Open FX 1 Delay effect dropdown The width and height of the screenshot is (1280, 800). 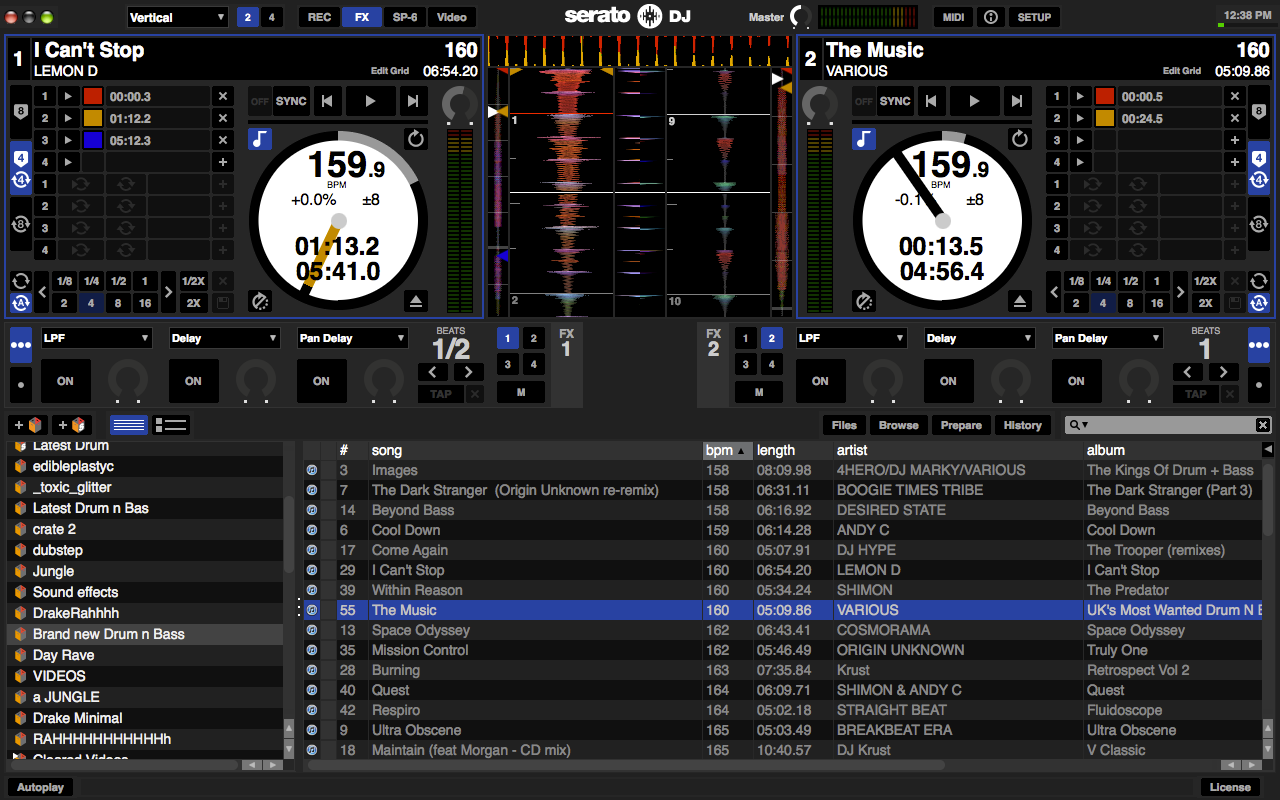pos(225,338)
